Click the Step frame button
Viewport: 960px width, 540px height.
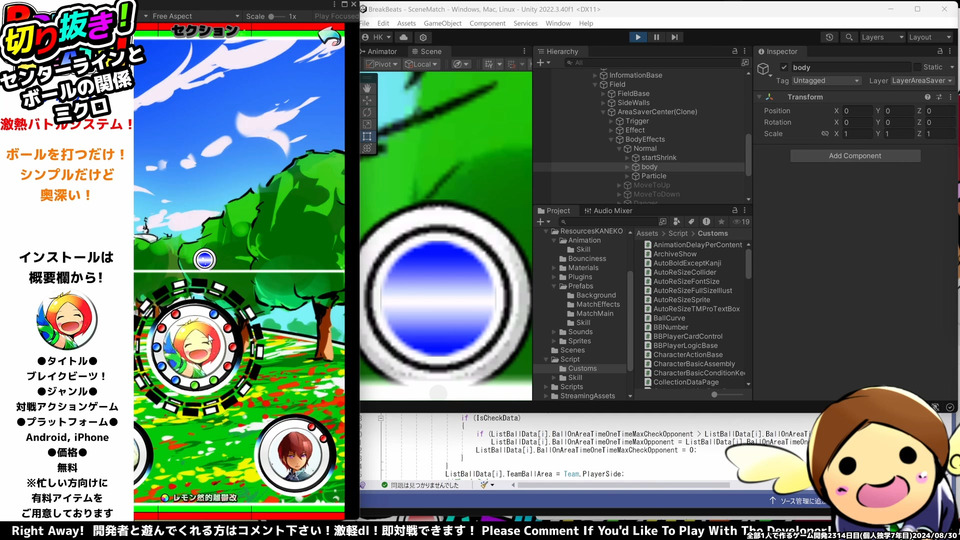(x=674, y=37)
